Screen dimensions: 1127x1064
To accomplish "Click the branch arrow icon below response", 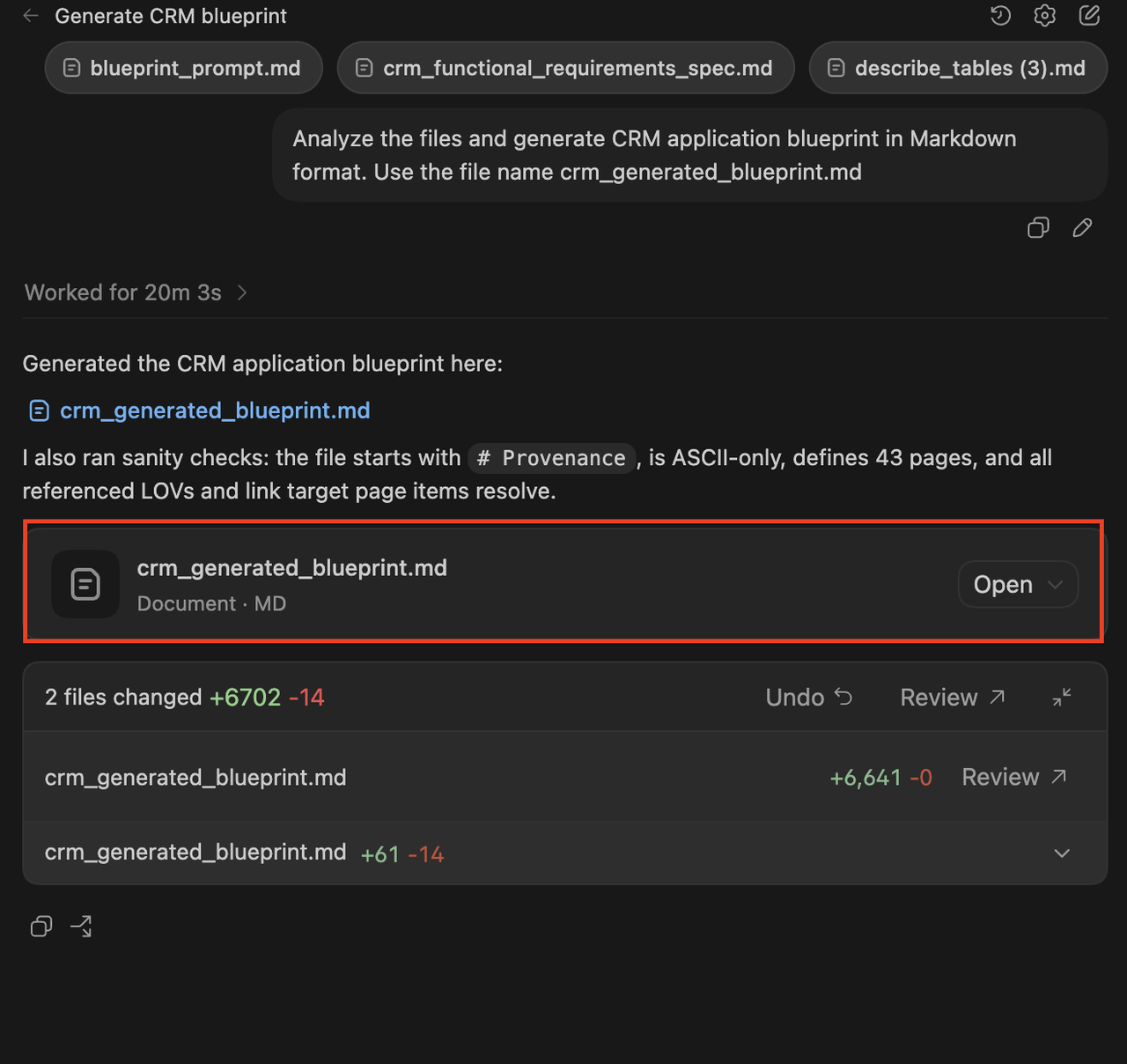I will click(x=82, y=926).
